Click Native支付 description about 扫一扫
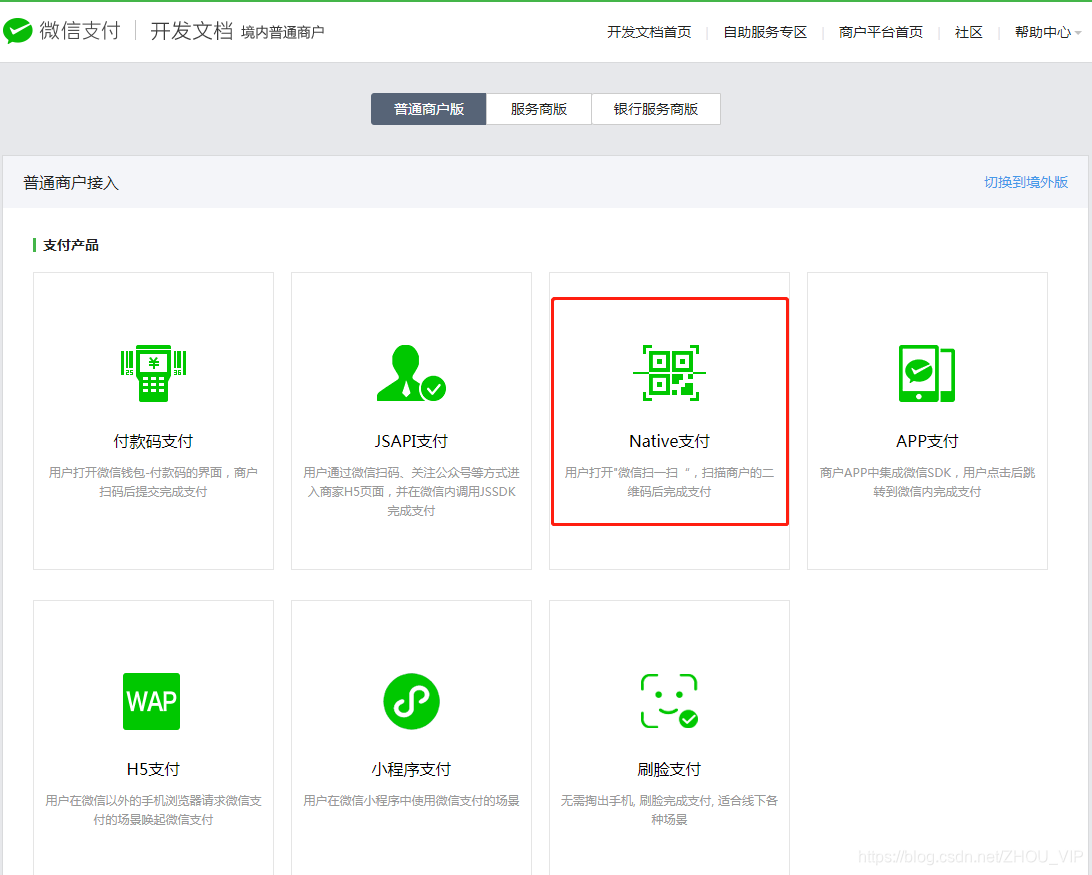Image resolution: width=1092 pixels, height=875 pixels. click(x=669, y=482)
